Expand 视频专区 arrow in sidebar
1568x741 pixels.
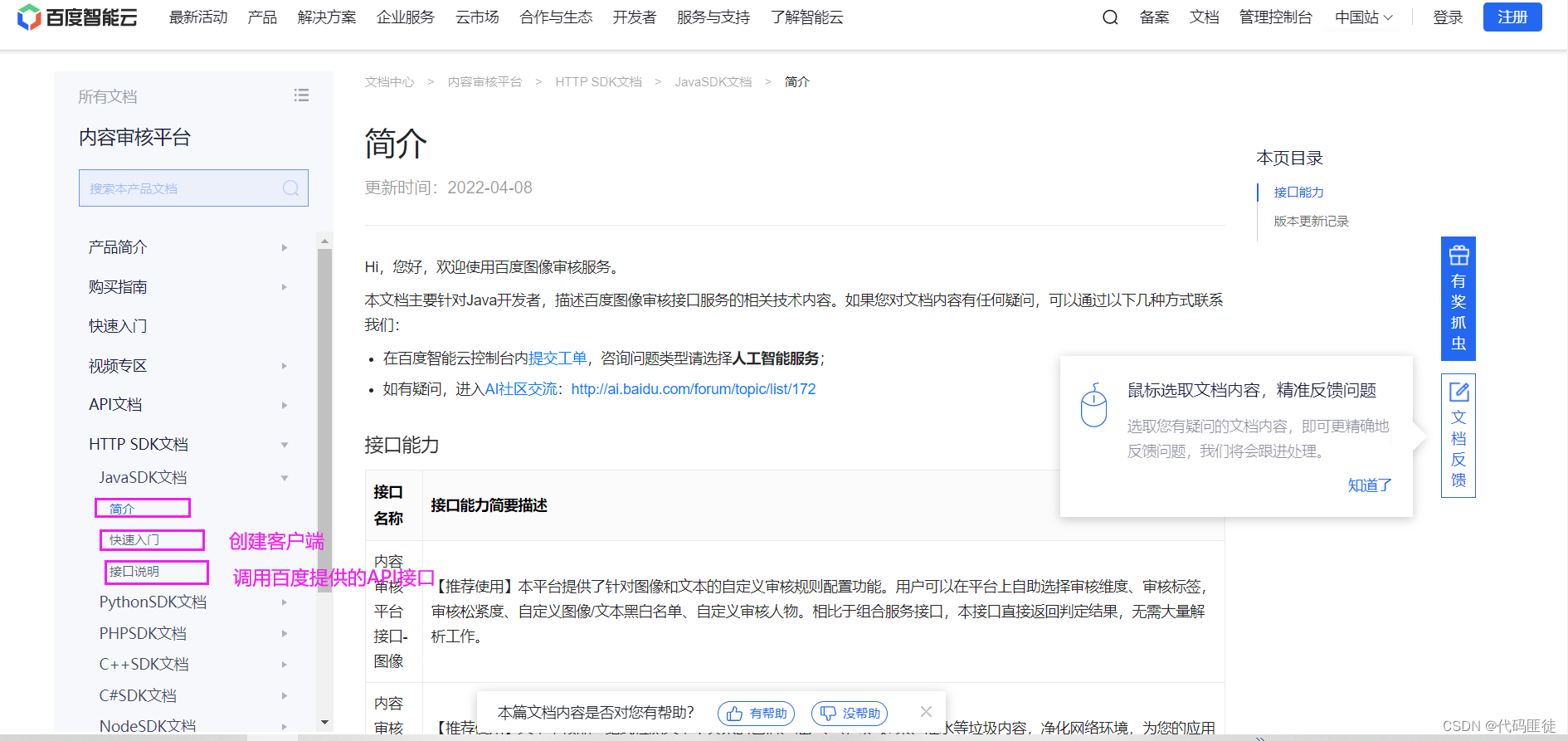(x=285, y=366)
